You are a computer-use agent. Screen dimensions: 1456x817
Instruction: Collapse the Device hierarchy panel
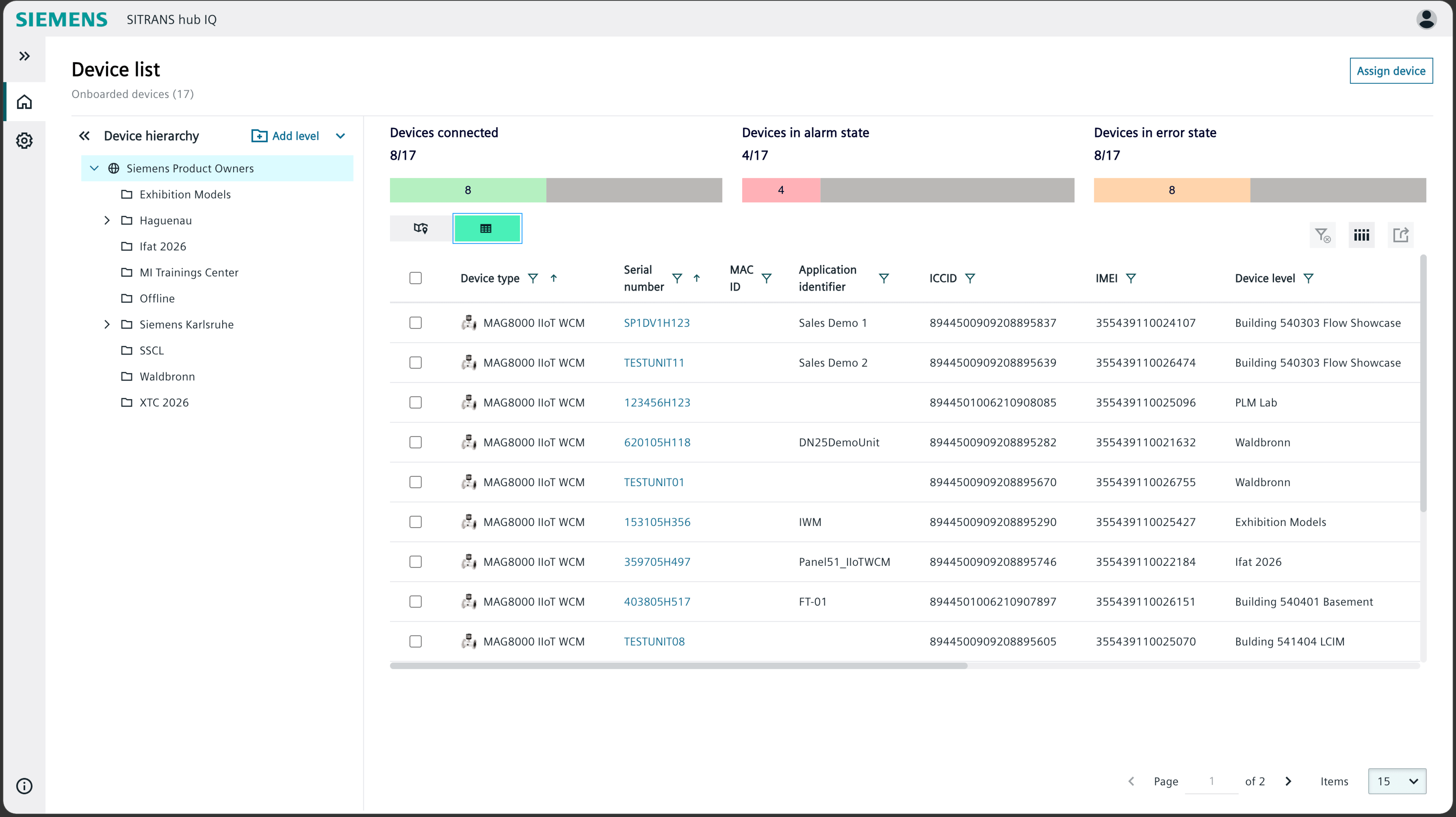[x=84, y=136]
